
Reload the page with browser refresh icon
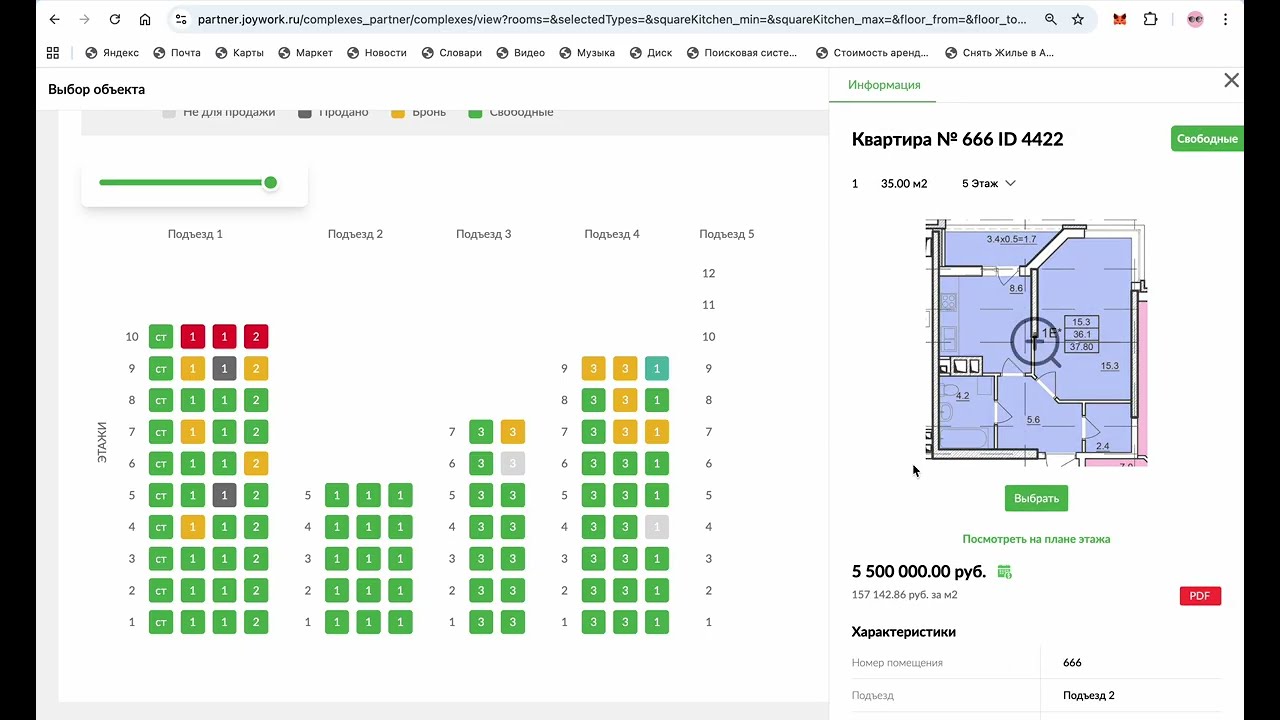[115, 19]
